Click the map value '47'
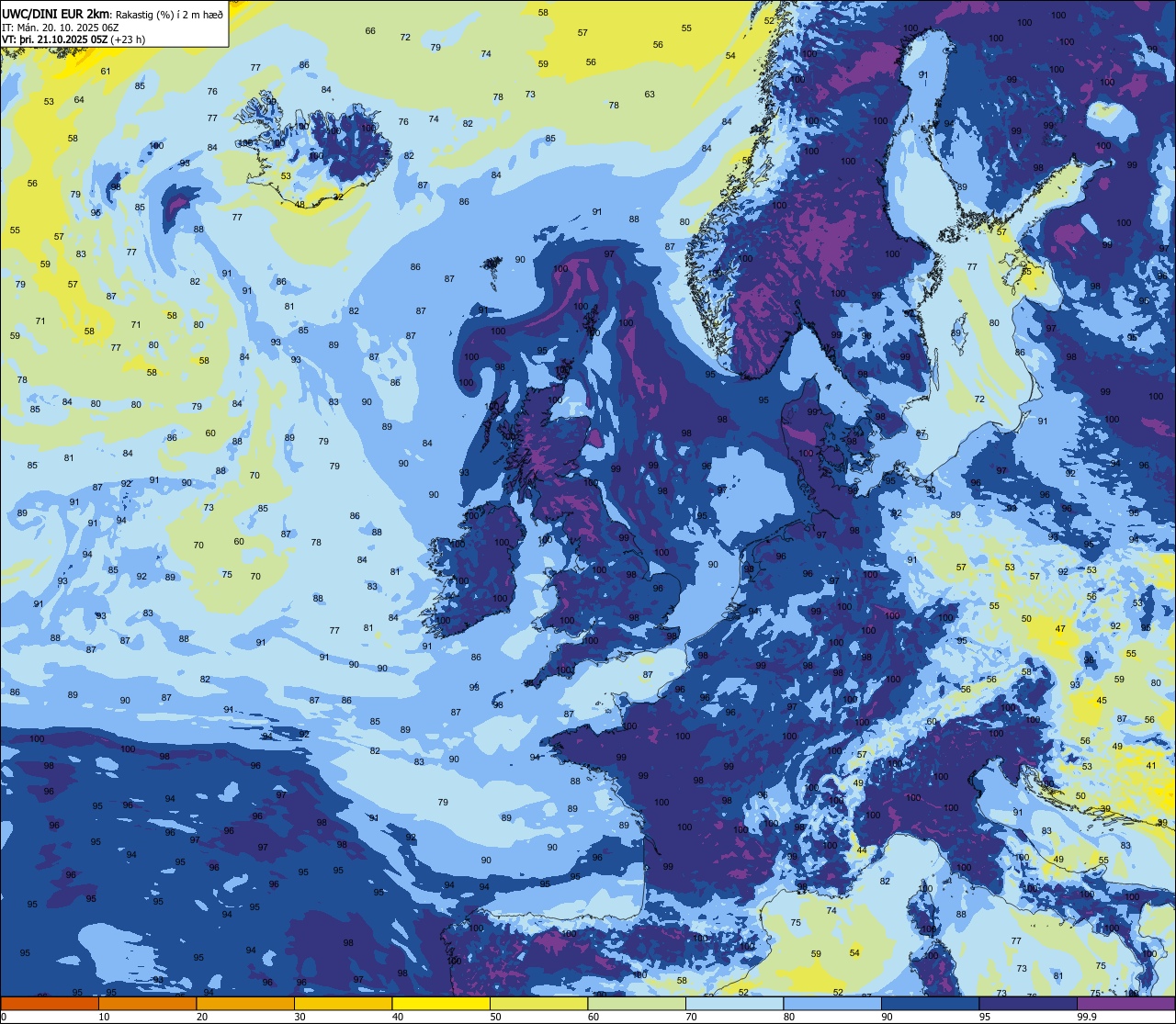The image size is (1176, 1024). tap(1060, 629)
